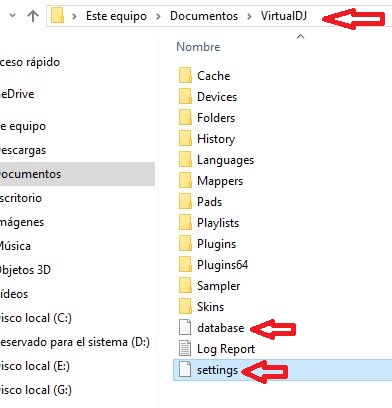Open the Cache folder icon

185,75
